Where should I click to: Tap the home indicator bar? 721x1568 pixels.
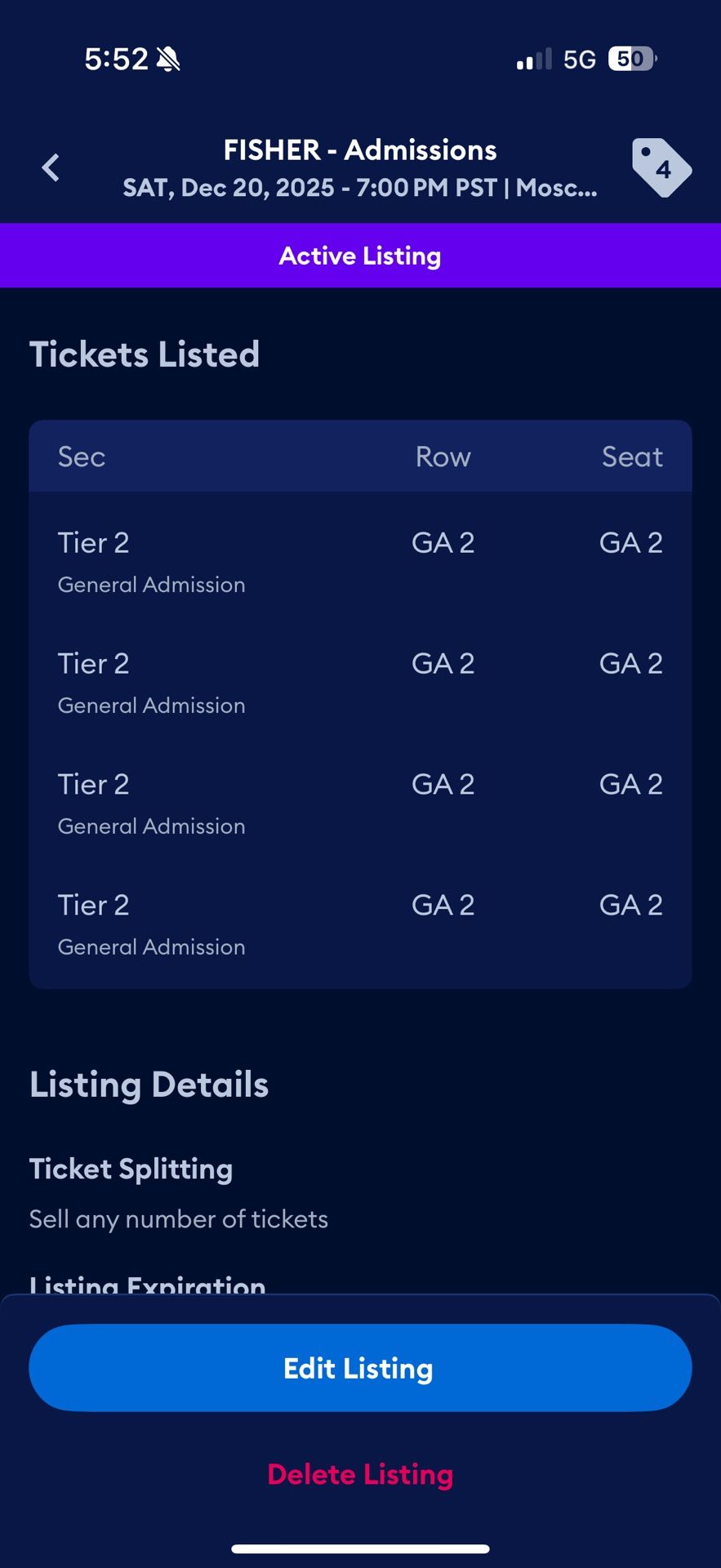click(360, 1548)
